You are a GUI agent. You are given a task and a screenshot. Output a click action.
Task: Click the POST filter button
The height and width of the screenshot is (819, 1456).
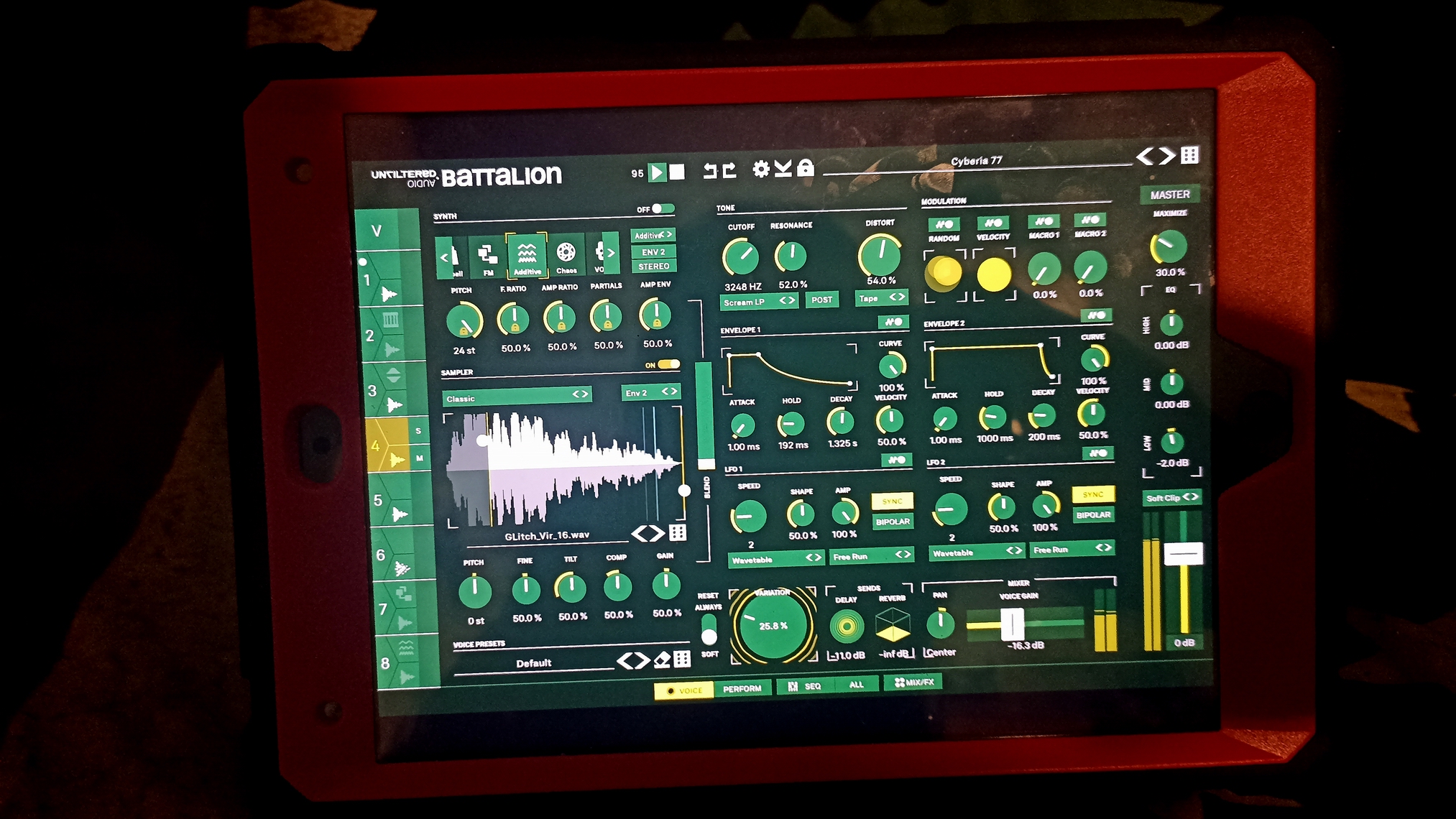click(x=821, y=300)
